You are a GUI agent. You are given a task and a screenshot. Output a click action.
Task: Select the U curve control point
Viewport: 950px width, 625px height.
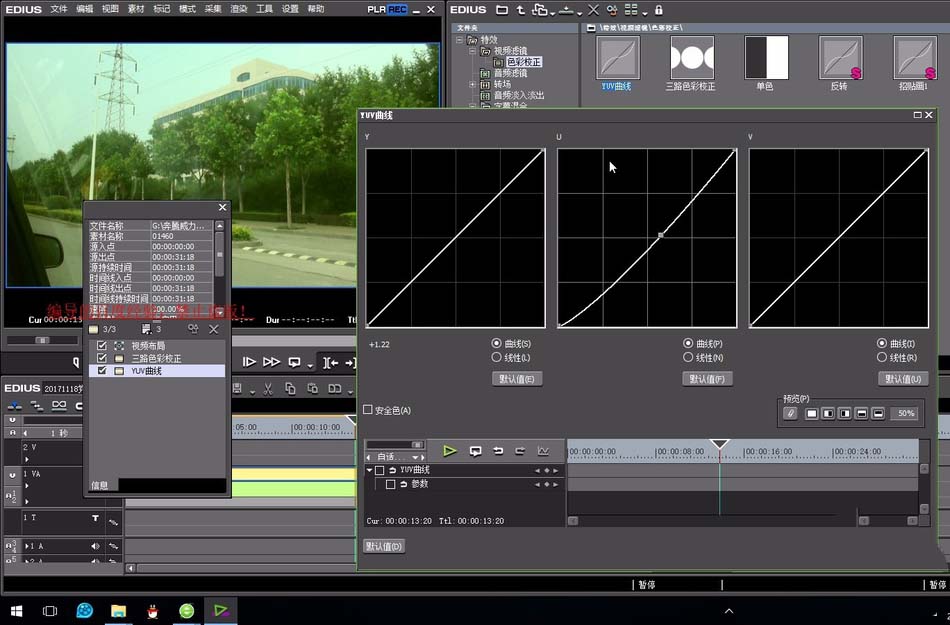point(660,235)
